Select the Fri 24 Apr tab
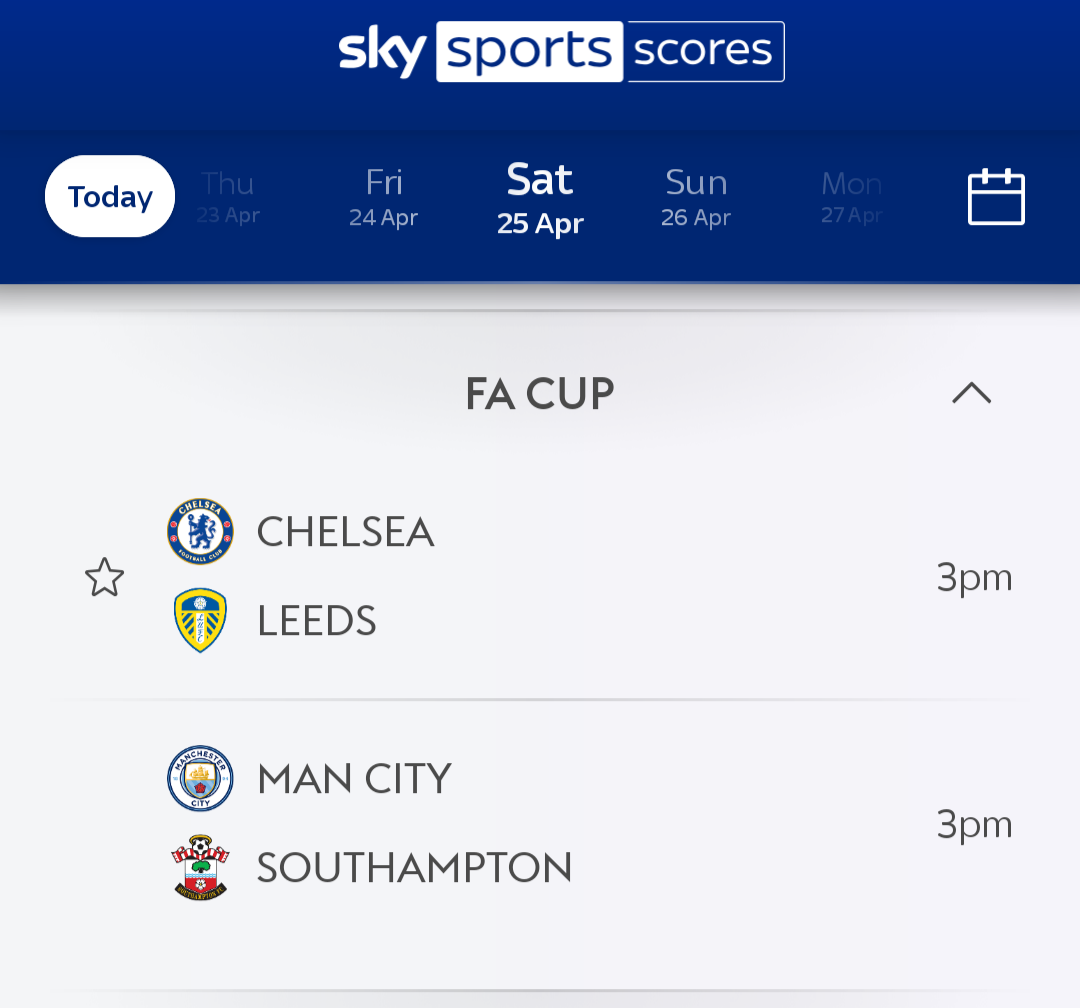 tap(384, 197)
